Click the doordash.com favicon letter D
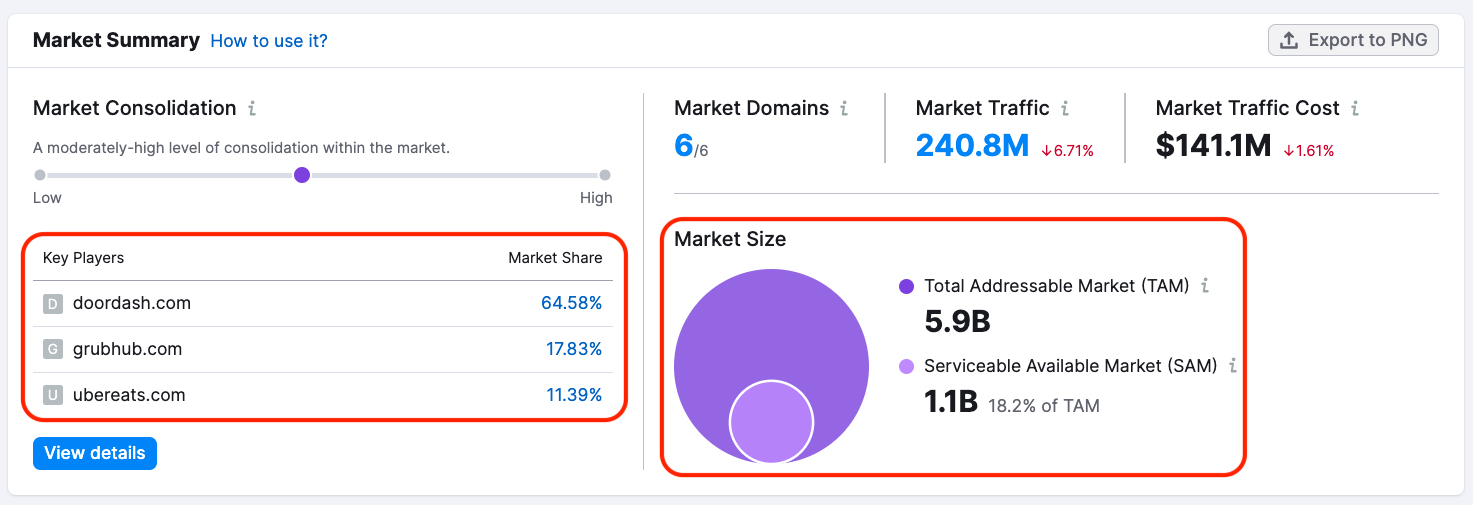Screen dimensions: 1473x505 click(x=53, y=304)
